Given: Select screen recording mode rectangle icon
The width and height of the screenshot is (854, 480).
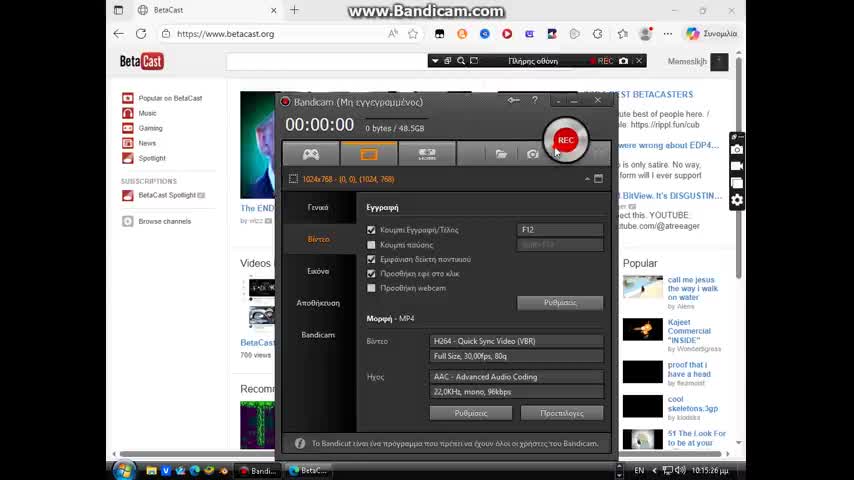Looking at the screenshot, I should pyautogui.click(x=369, y=154).
